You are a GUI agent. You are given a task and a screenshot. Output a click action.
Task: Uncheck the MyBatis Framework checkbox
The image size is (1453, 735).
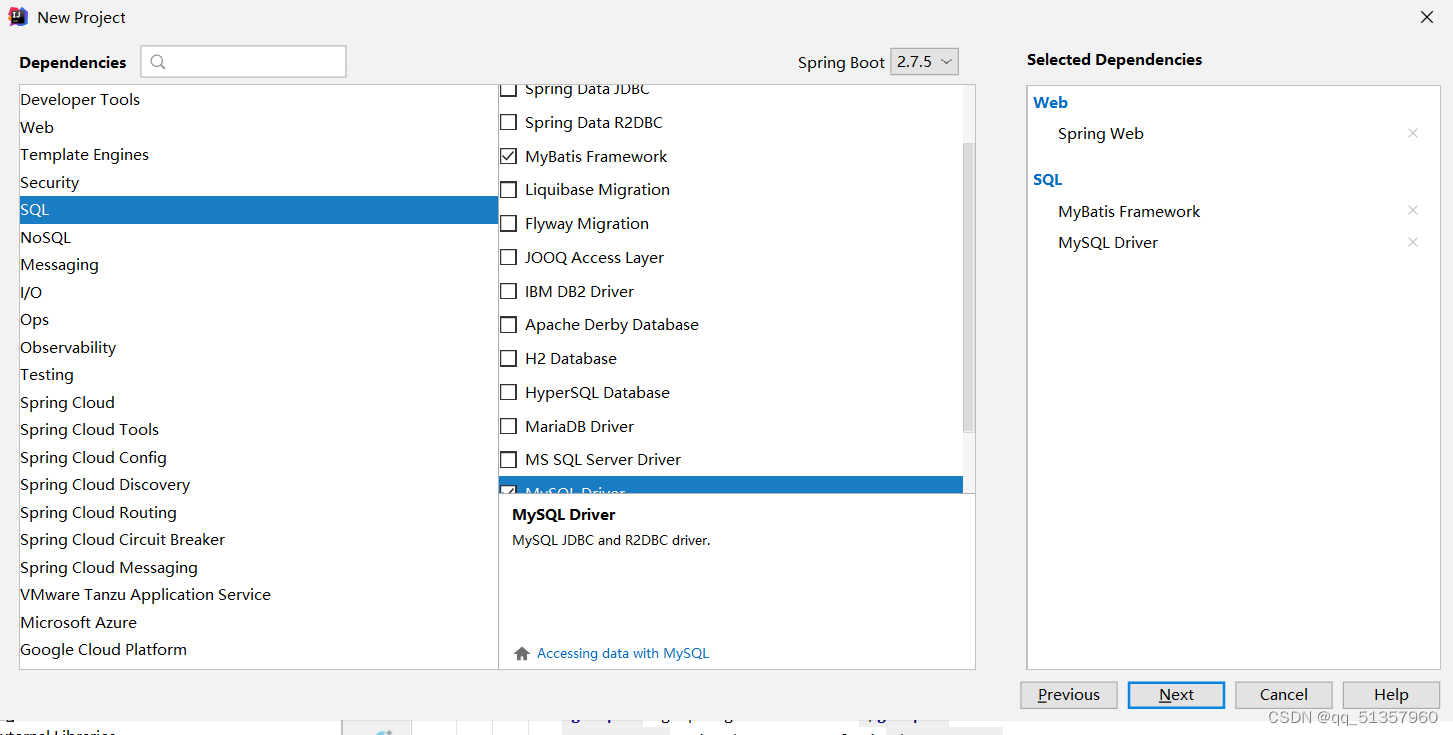(508, 156)
